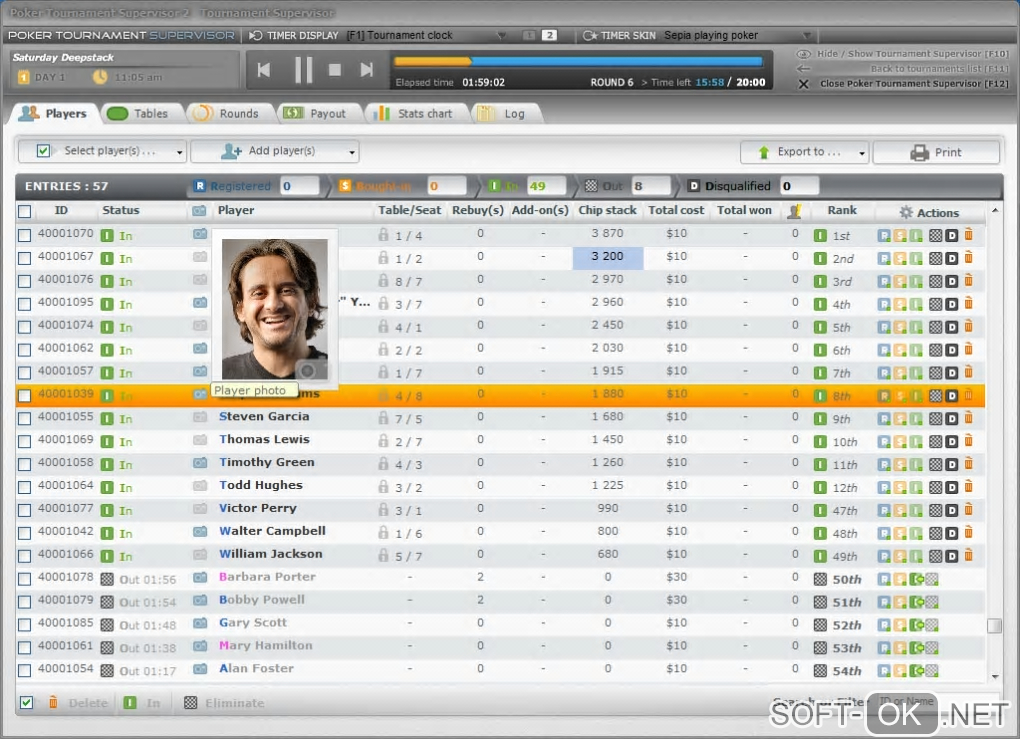The width and height of the screenshot is (1020, 739).
Task: Delete Walter Campbell via trash icon
Action: tap(969, 533)
